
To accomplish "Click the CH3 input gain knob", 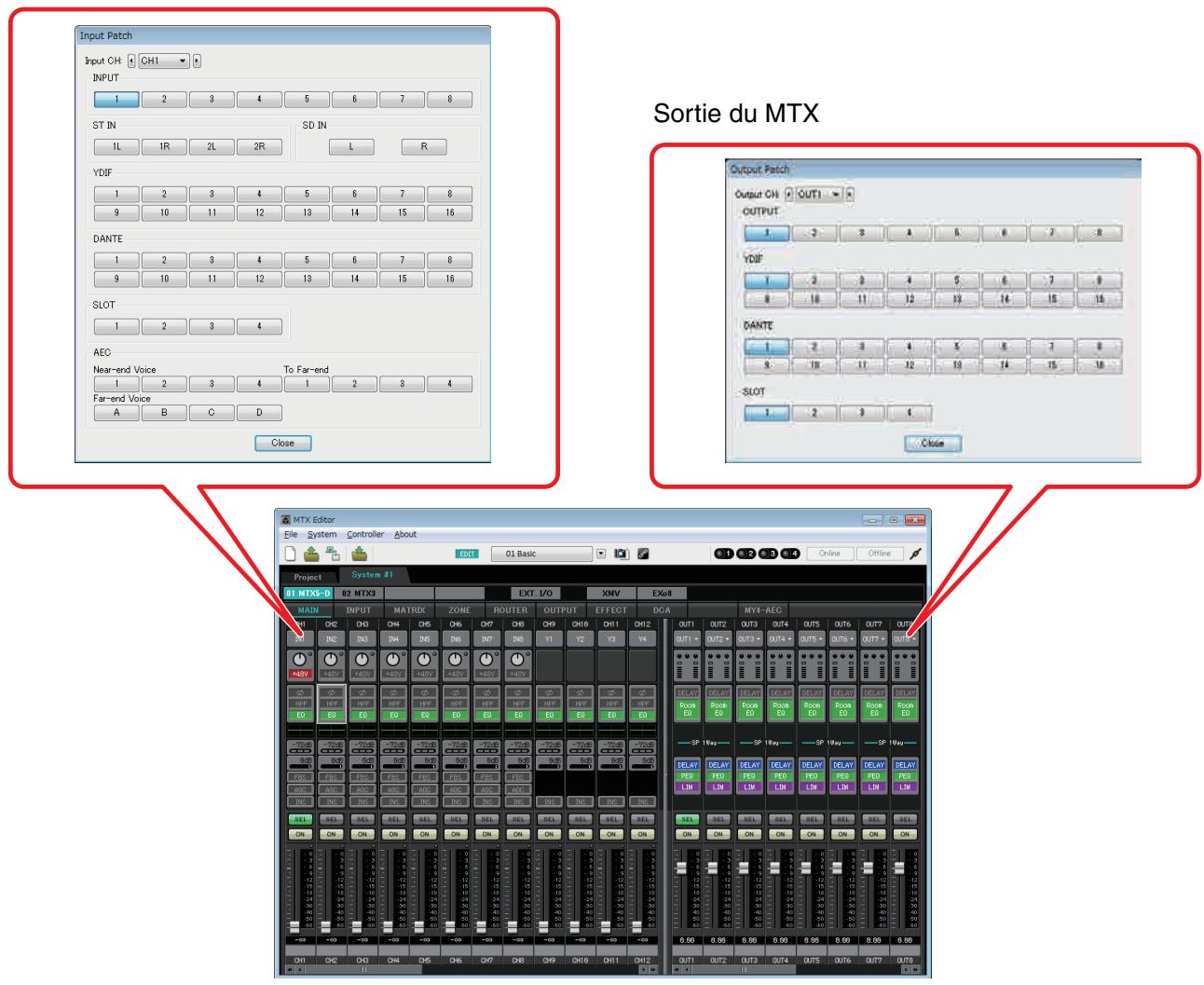I will 363,658.
